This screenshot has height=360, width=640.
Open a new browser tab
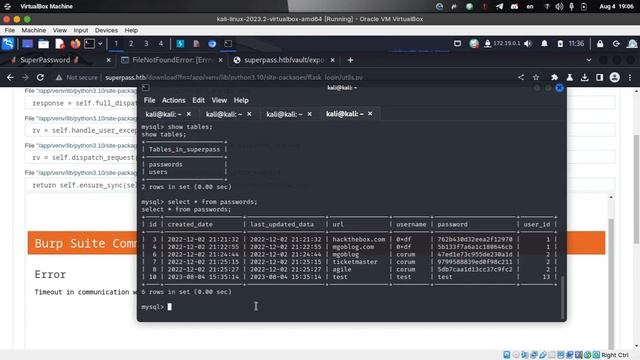(350, 60)
